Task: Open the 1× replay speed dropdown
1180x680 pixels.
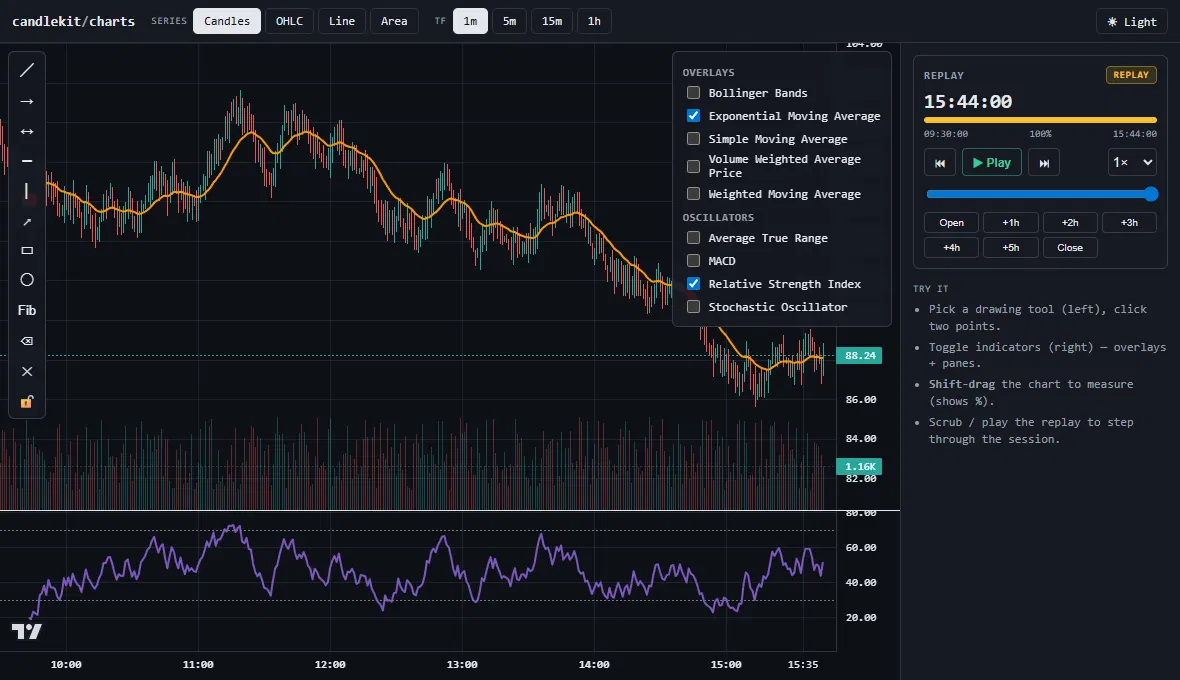Action: click(x=1132, y=162)
